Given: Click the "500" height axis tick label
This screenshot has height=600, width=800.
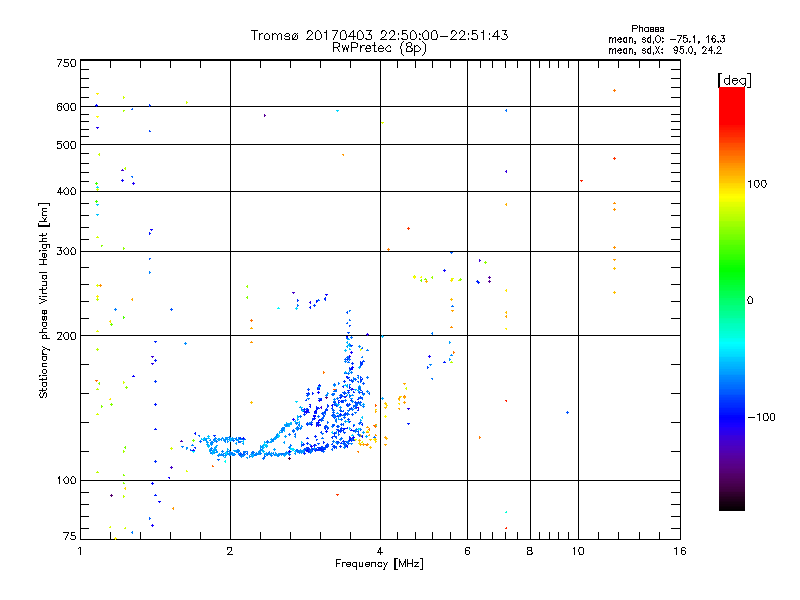Looking at the screenshot, I should 66,145.
